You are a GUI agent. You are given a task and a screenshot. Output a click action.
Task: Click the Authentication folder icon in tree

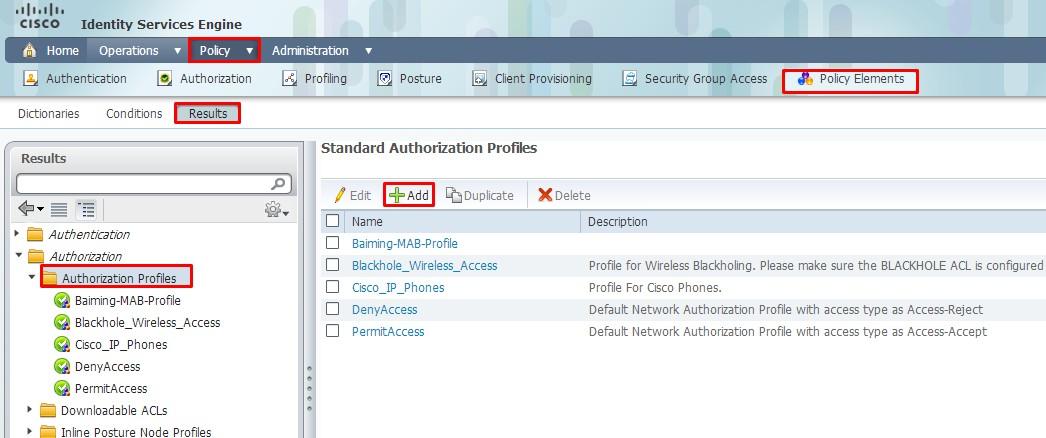(x=35, y=235)
